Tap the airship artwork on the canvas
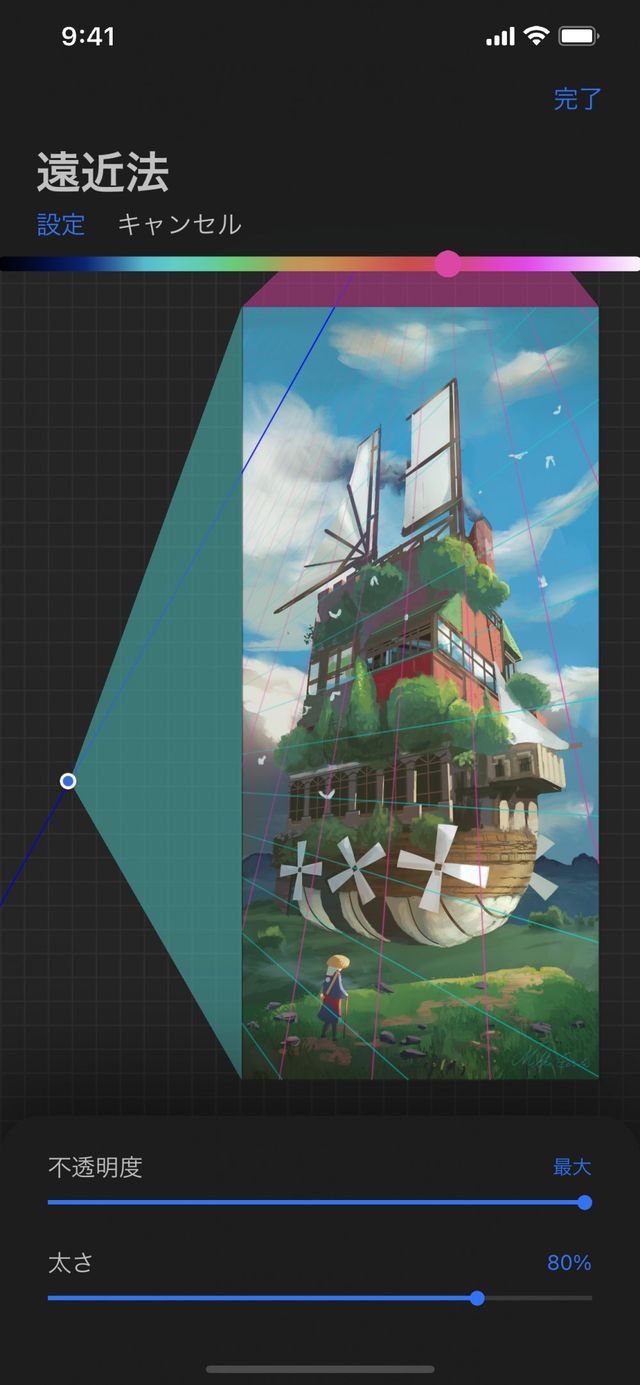 point(420,693)
